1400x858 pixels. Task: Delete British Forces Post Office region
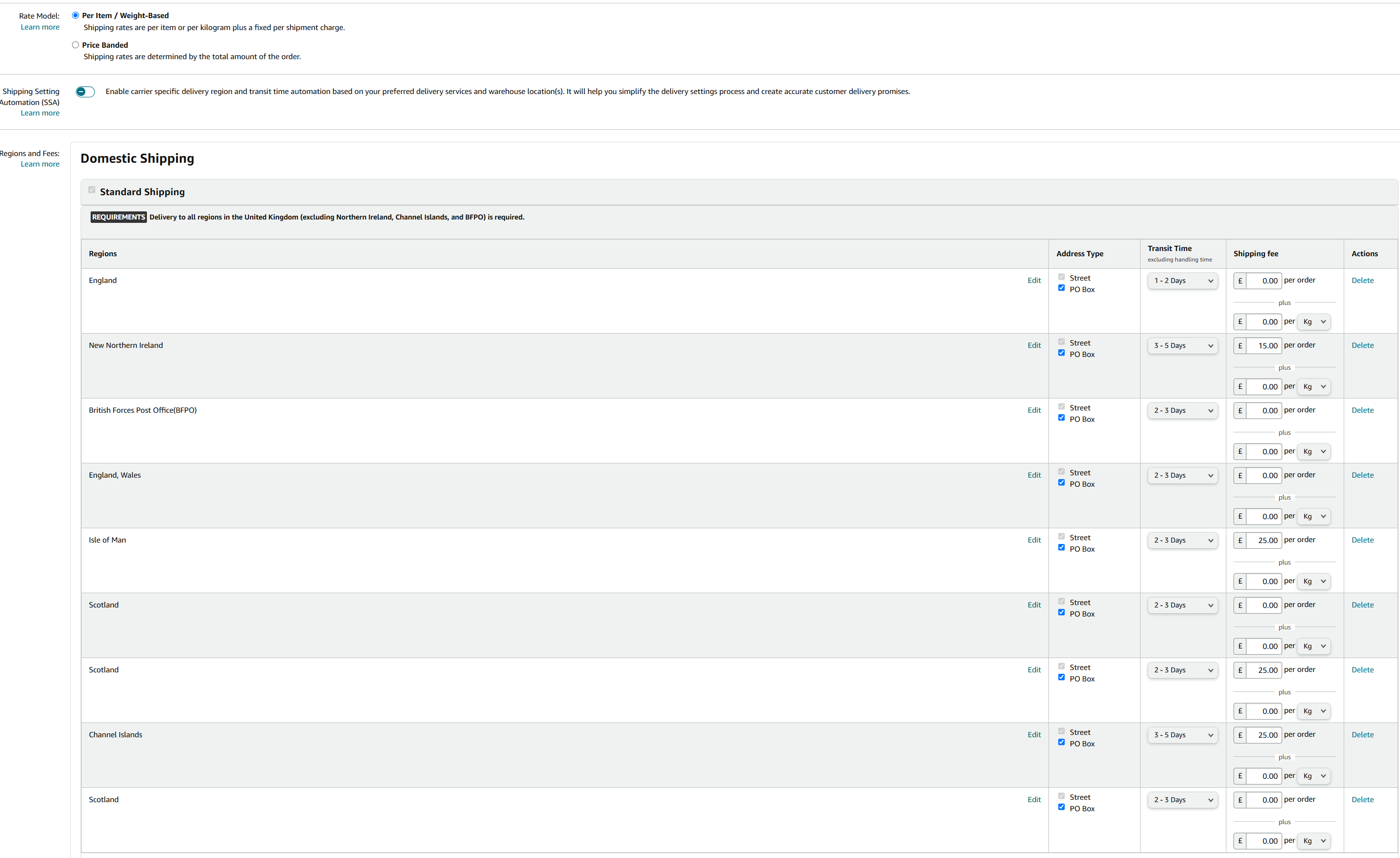pyautogui.click(x=1362, y=410)
